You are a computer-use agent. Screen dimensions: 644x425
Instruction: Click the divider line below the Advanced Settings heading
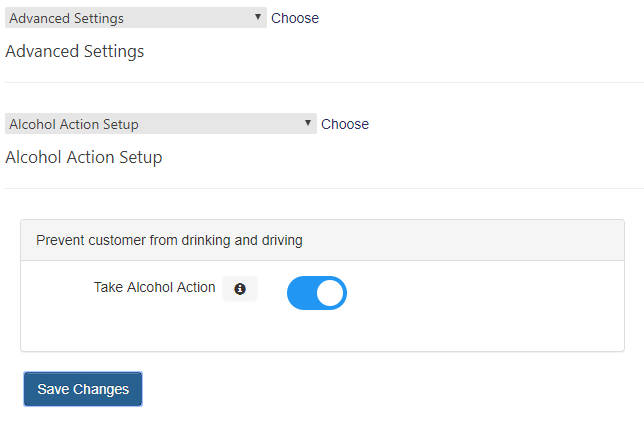pos(324,82)
